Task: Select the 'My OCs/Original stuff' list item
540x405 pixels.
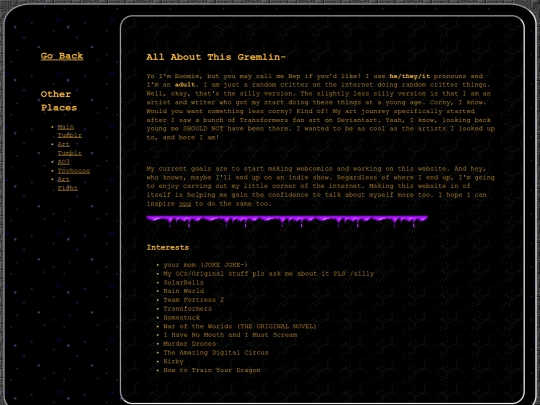Action: point(269,274)
